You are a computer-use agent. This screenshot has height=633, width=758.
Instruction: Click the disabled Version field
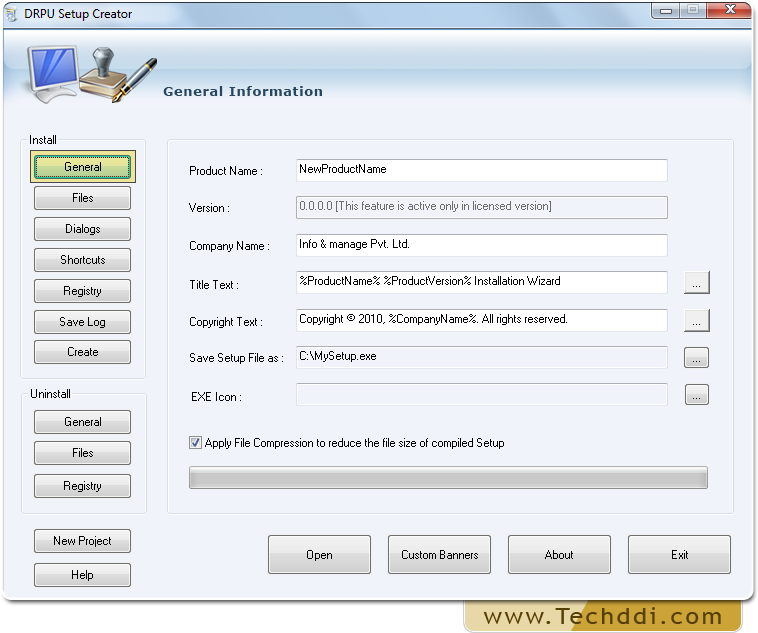click(481, 207)
